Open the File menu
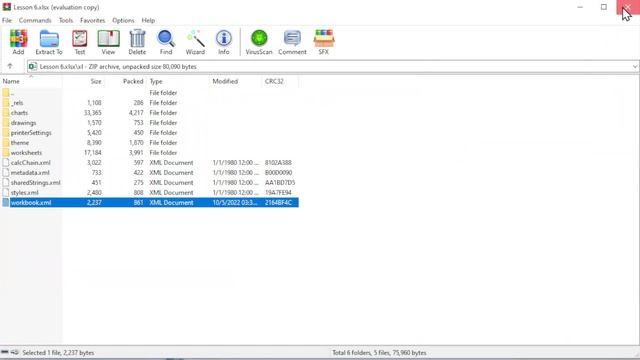640x360 pixels. [7, 20]
